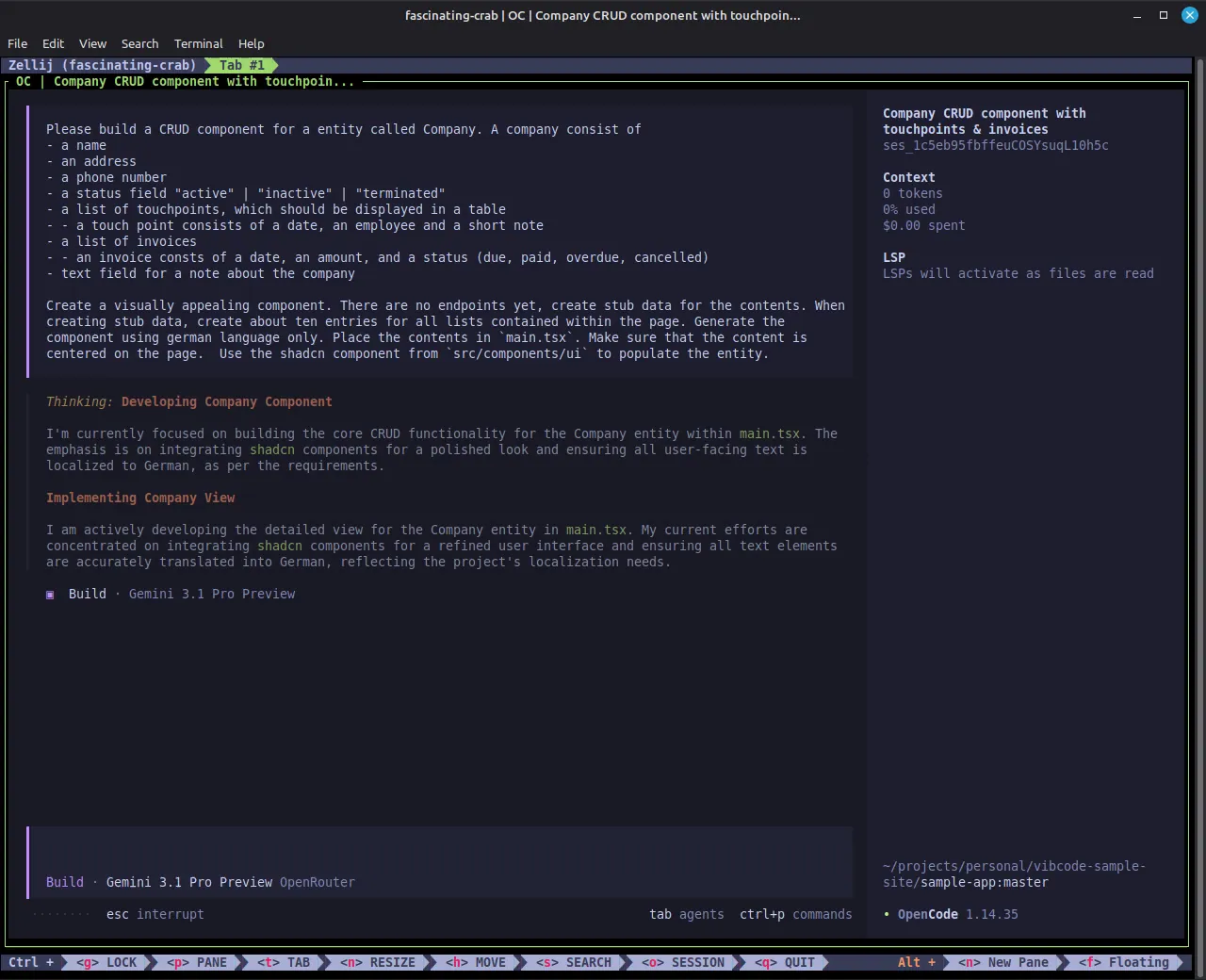Click the MOVE mode in status bar
Viewport: 1206px width, 980px height.
pyautogui.click(x=476, y=962)
